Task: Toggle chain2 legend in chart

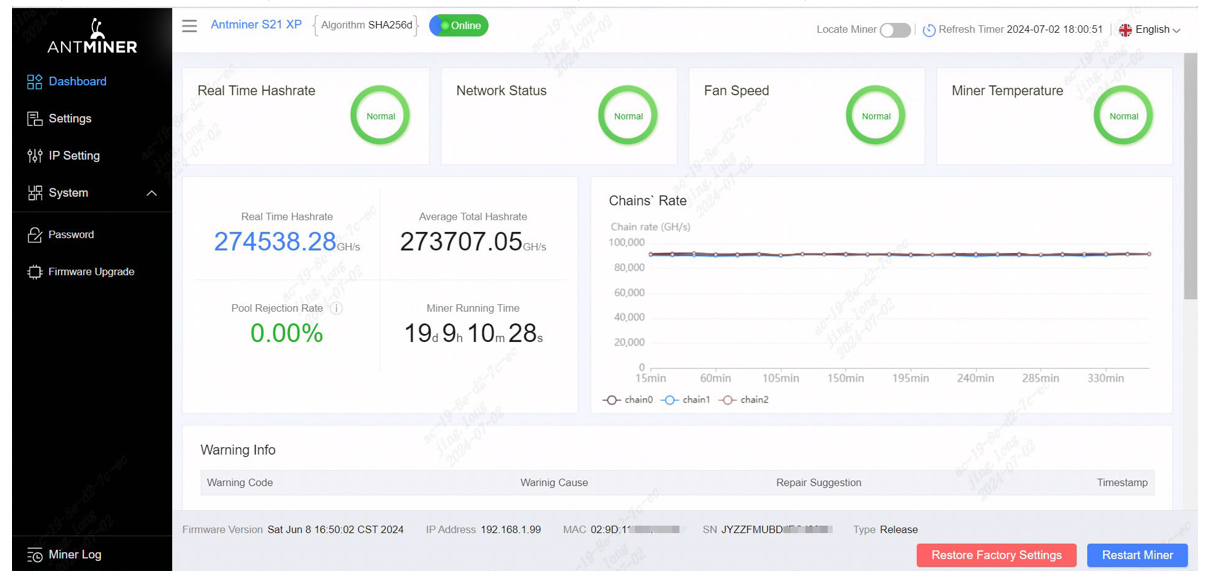Action: click(744, 400)
